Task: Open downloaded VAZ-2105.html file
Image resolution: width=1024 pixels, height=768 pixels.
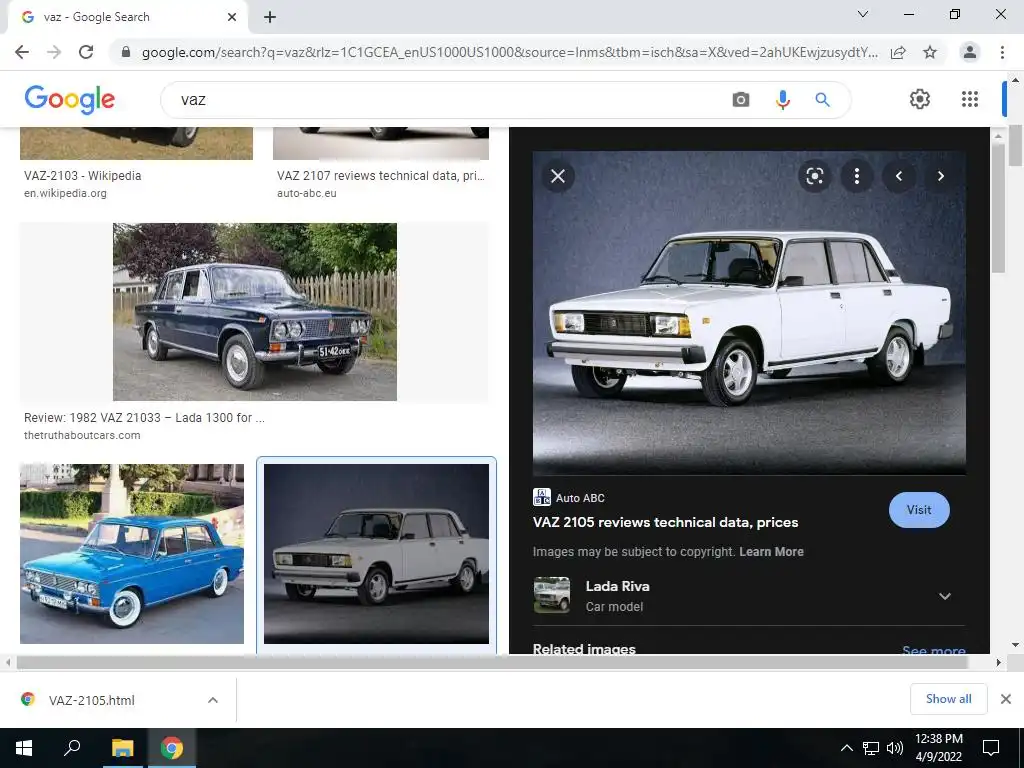Action: (91, 700)
